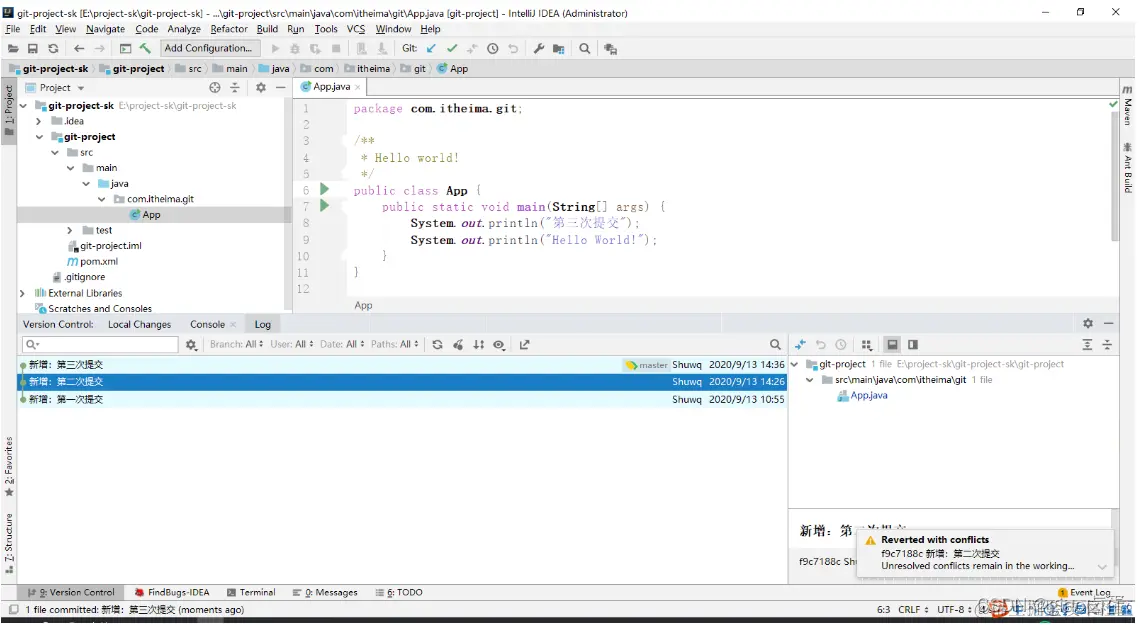1140x625 pixels.
Task: Refresh the Git log with the reload icon
Action: coord(437,345)
